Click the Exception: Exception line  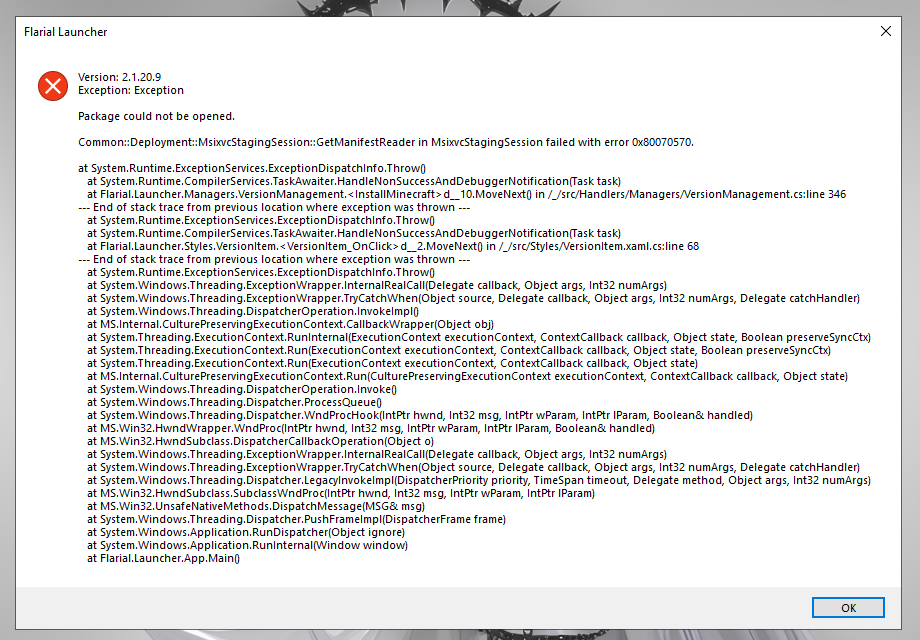(x=131, y=90)
